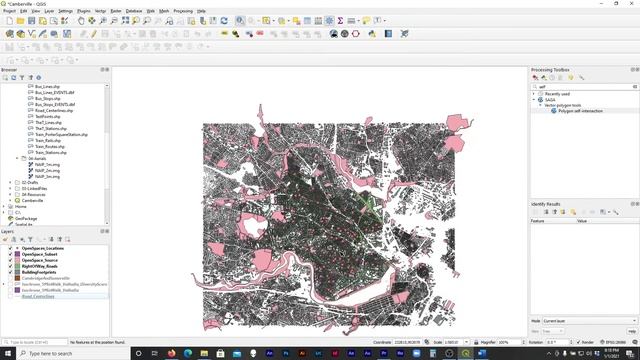Viewport: 640px width, 360px height.
Task: Enable the CambridgeAndSomerville layer checkbox
Action: coord(11,278)
